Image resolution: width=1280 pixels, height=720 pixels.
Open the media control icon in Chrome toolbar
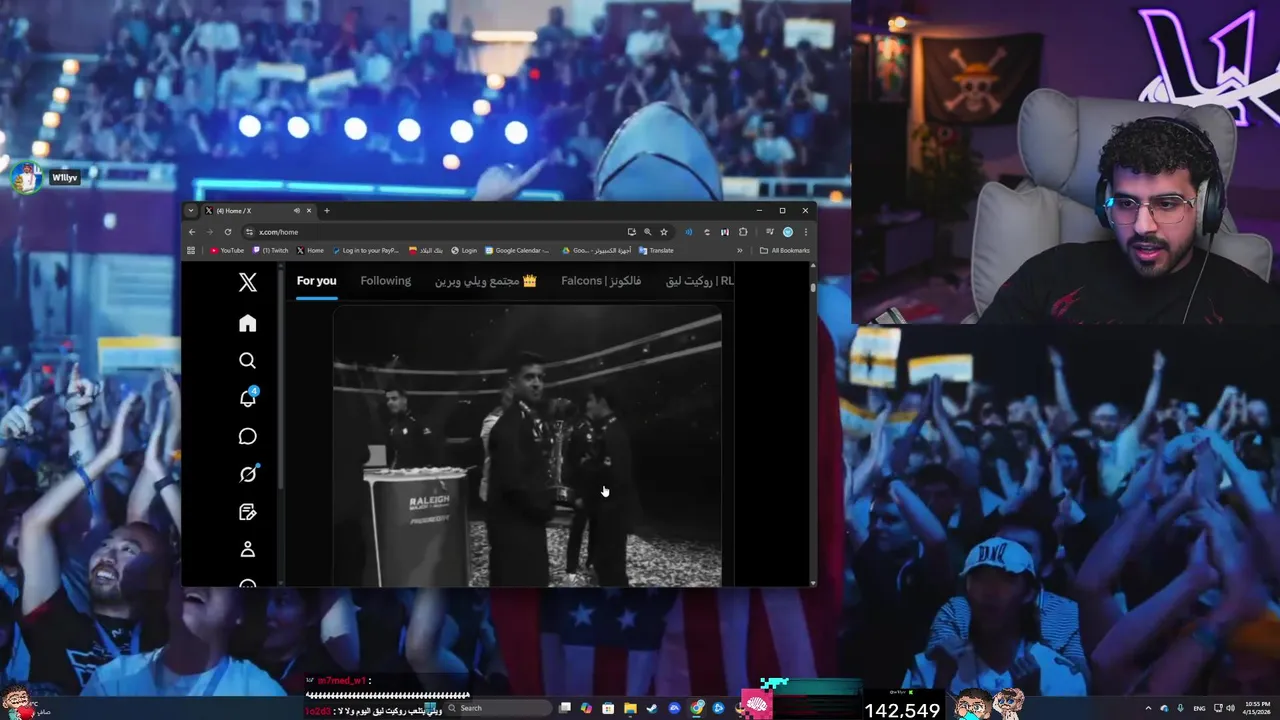point(769,232)
